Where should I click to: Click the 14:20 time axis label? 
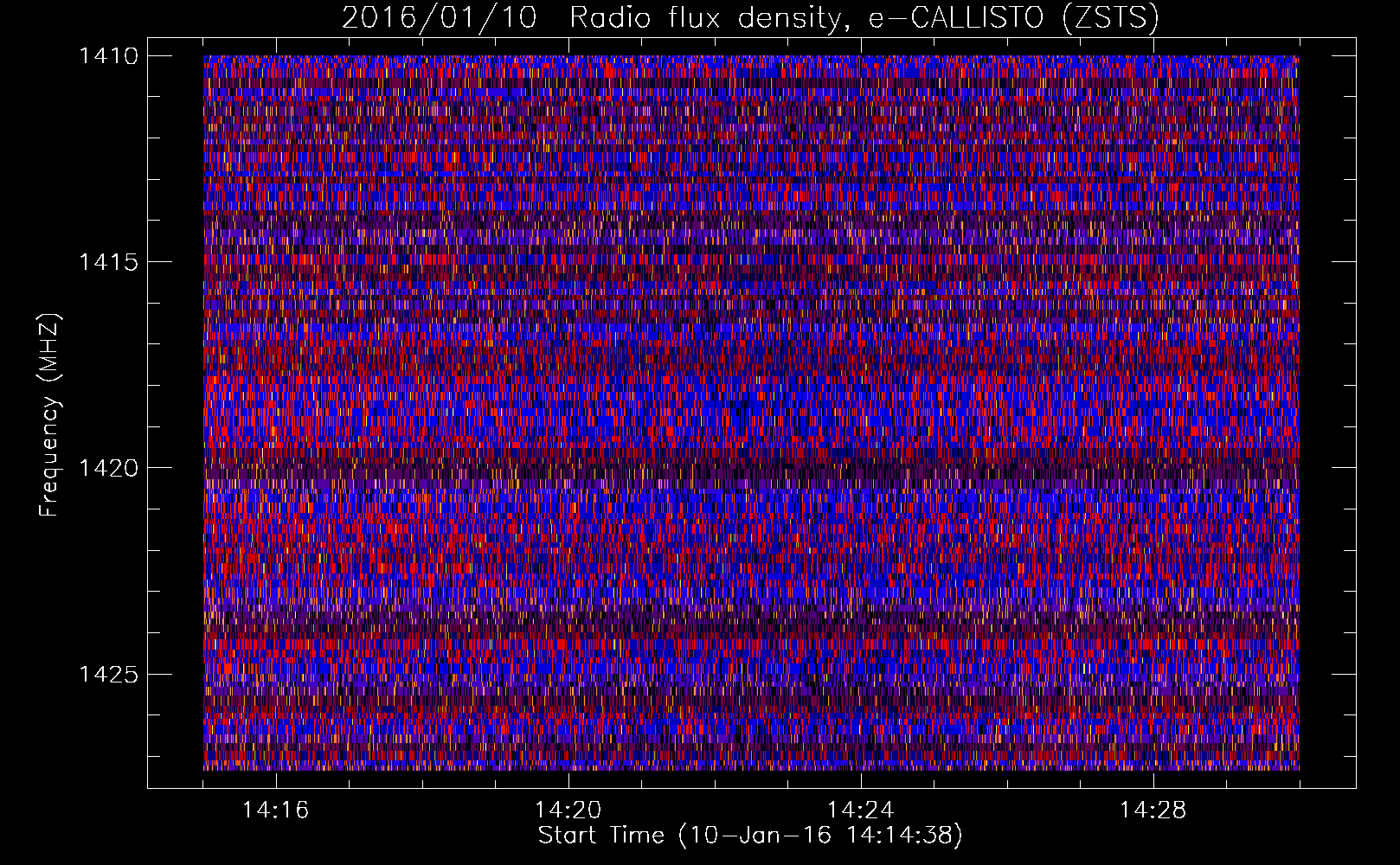(568, 810)
